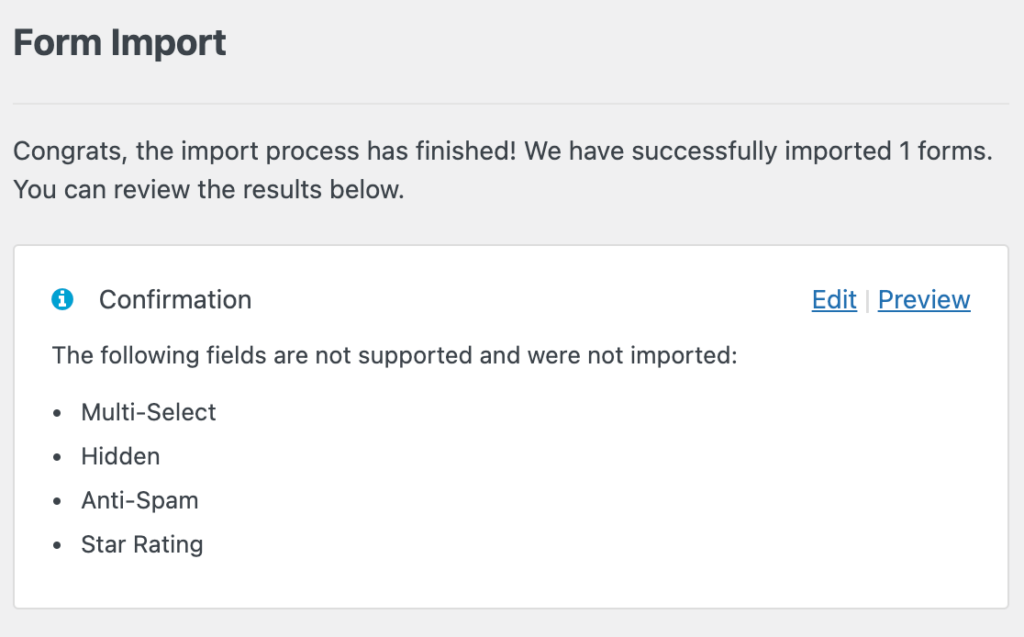Screen dimensions: 1024x637
Task: Click the bullet point before Anti-Spam
Action: pyautogui.click(x=59, y=501)
